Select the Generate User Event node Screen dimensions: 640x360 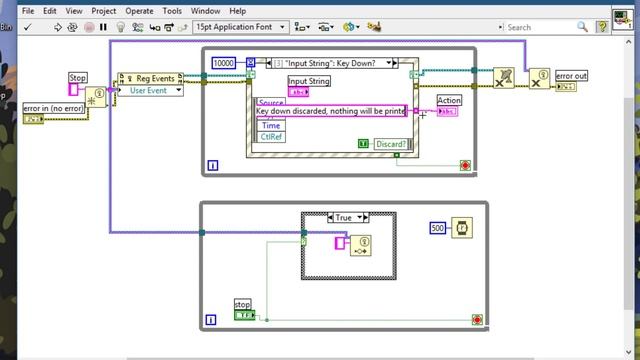pos(361,246)
